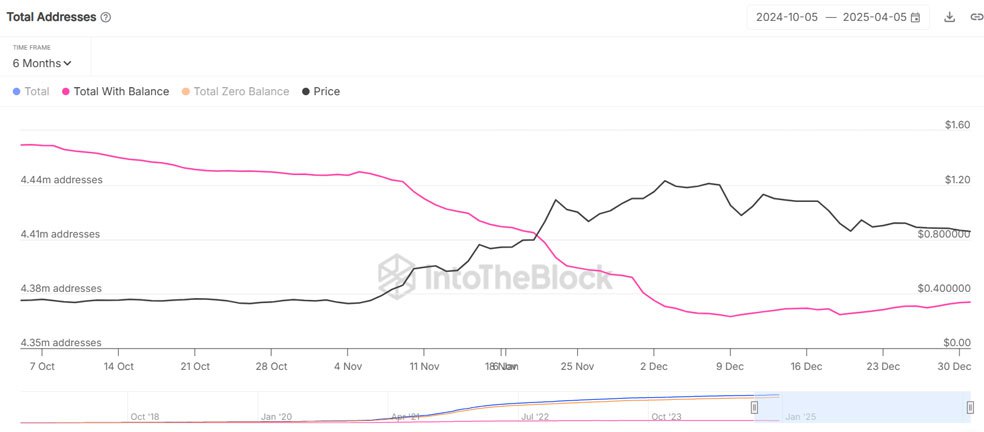Click the blue Total legend dot

[16, 92]
